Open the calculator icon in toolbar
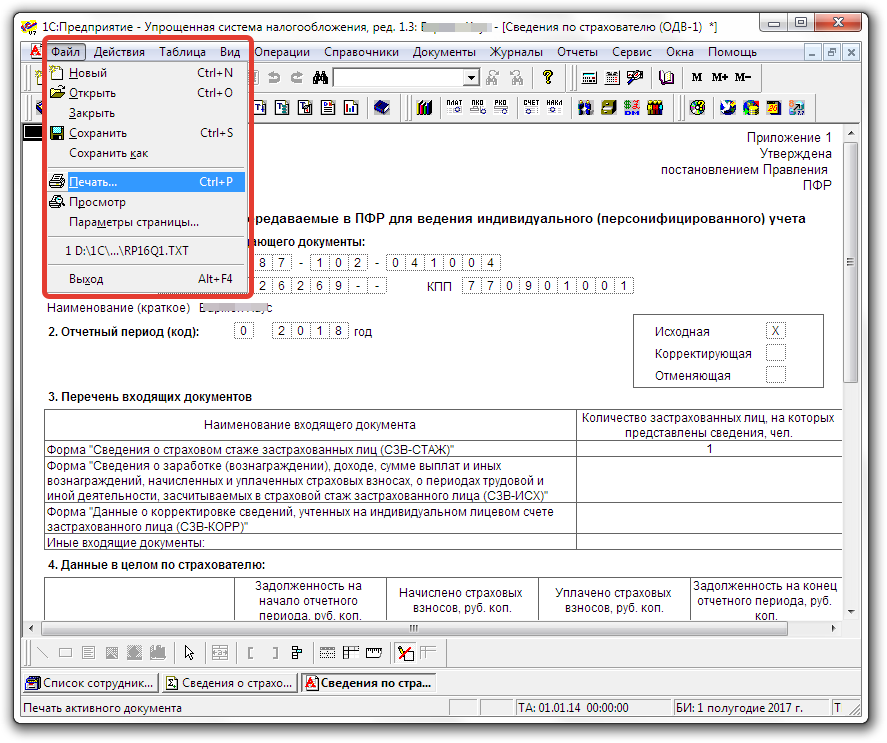Image resolution: width=887 pixels, height=743 pixels. [x=589, y=78]
